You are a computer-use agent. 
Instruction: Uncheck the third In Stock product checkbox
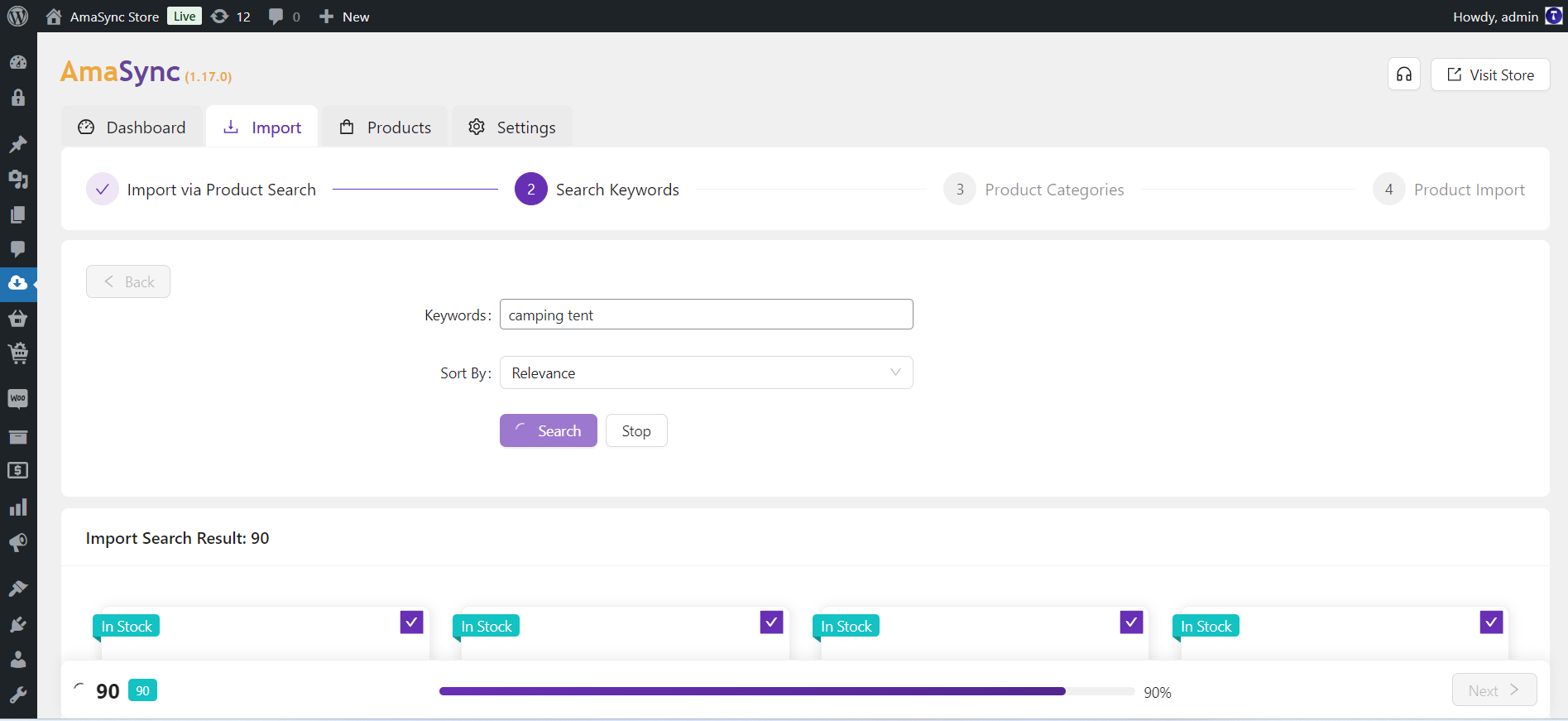[1132, 622]
